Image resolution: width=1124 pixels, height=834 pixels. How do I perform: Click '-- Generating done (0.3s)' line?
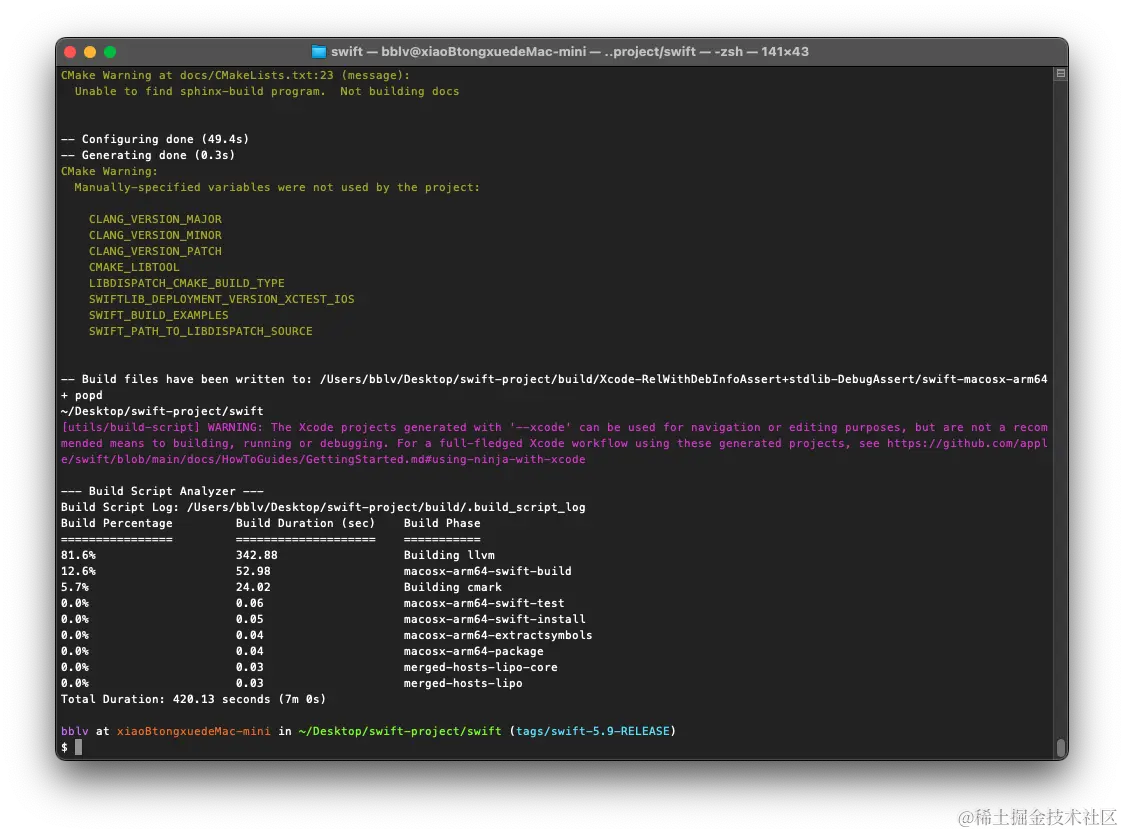[x=148, y=155]
